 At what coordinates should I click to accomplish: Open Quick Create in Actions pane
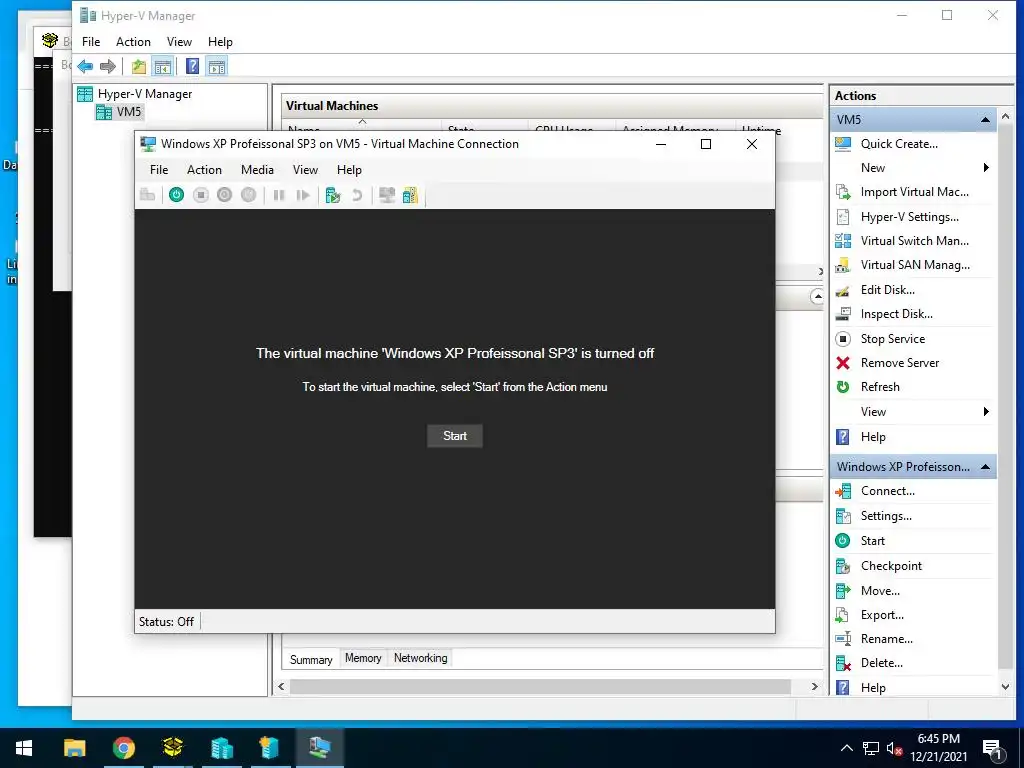pyautogui.click(x=899, y=144)
